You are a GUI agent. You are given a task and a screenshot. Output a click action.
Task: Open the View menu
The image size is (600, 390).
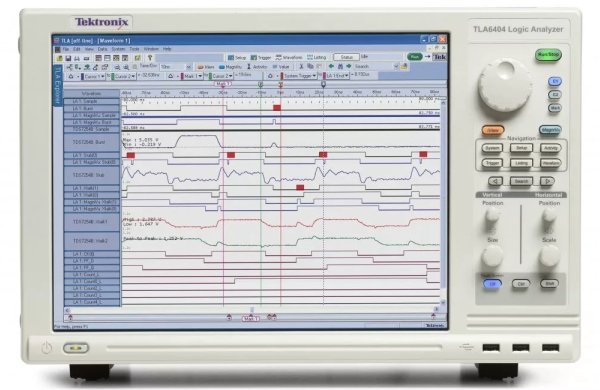pyautogui.click(x=89, y=49)
